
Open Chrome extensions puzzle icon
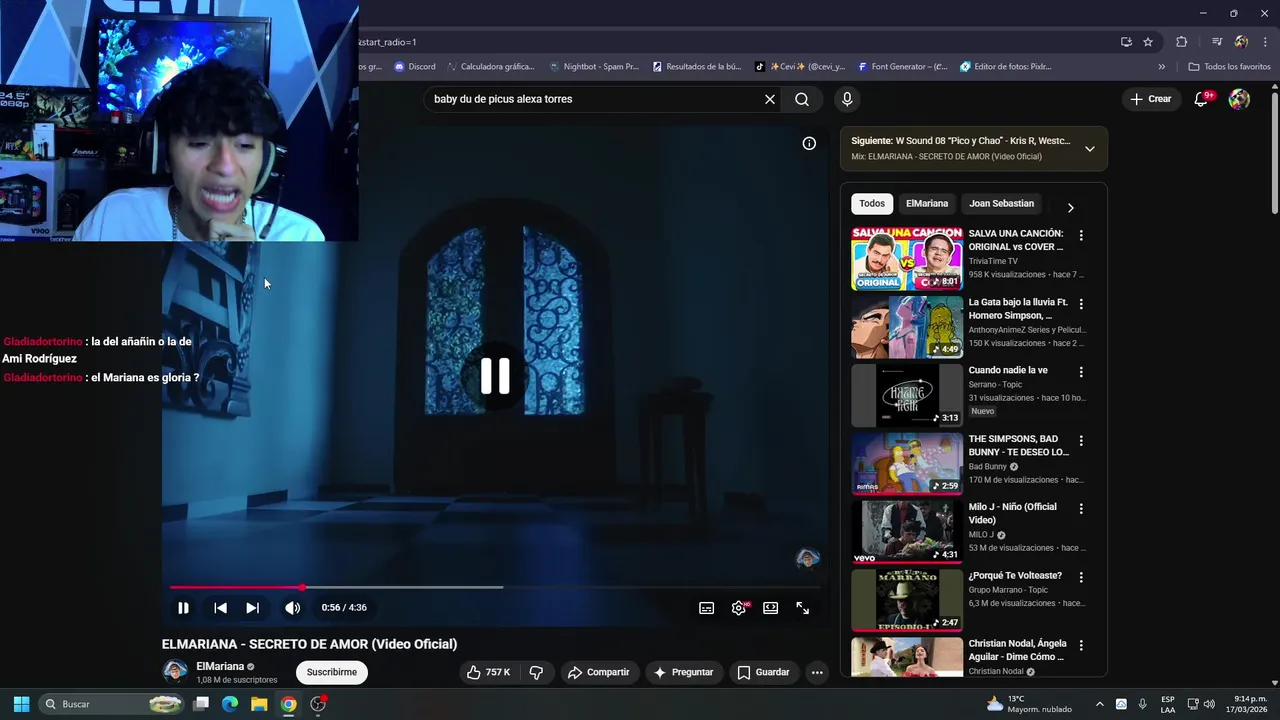(x=1181, y=42)
